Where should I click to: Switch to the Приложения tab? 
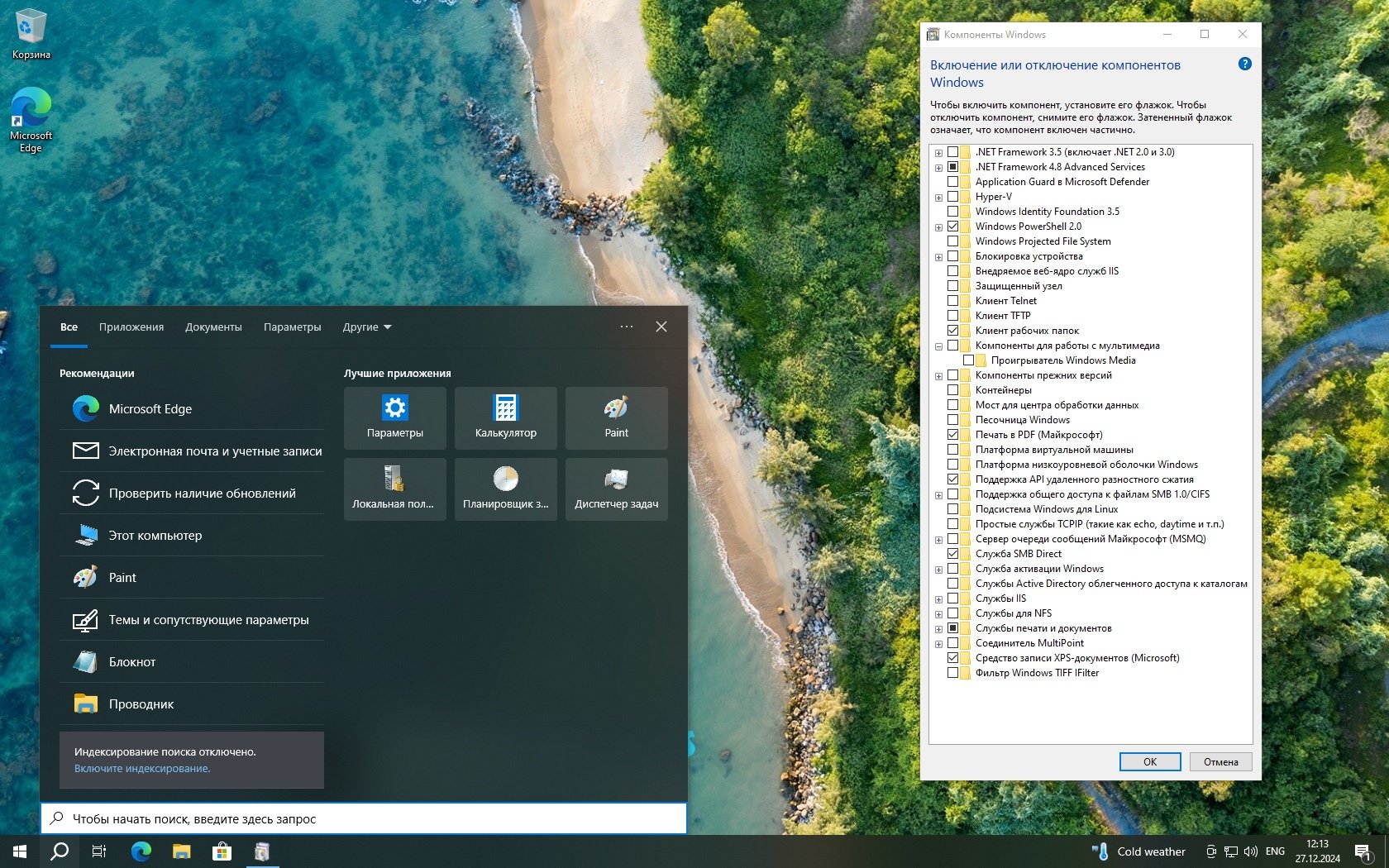[131, 327]
